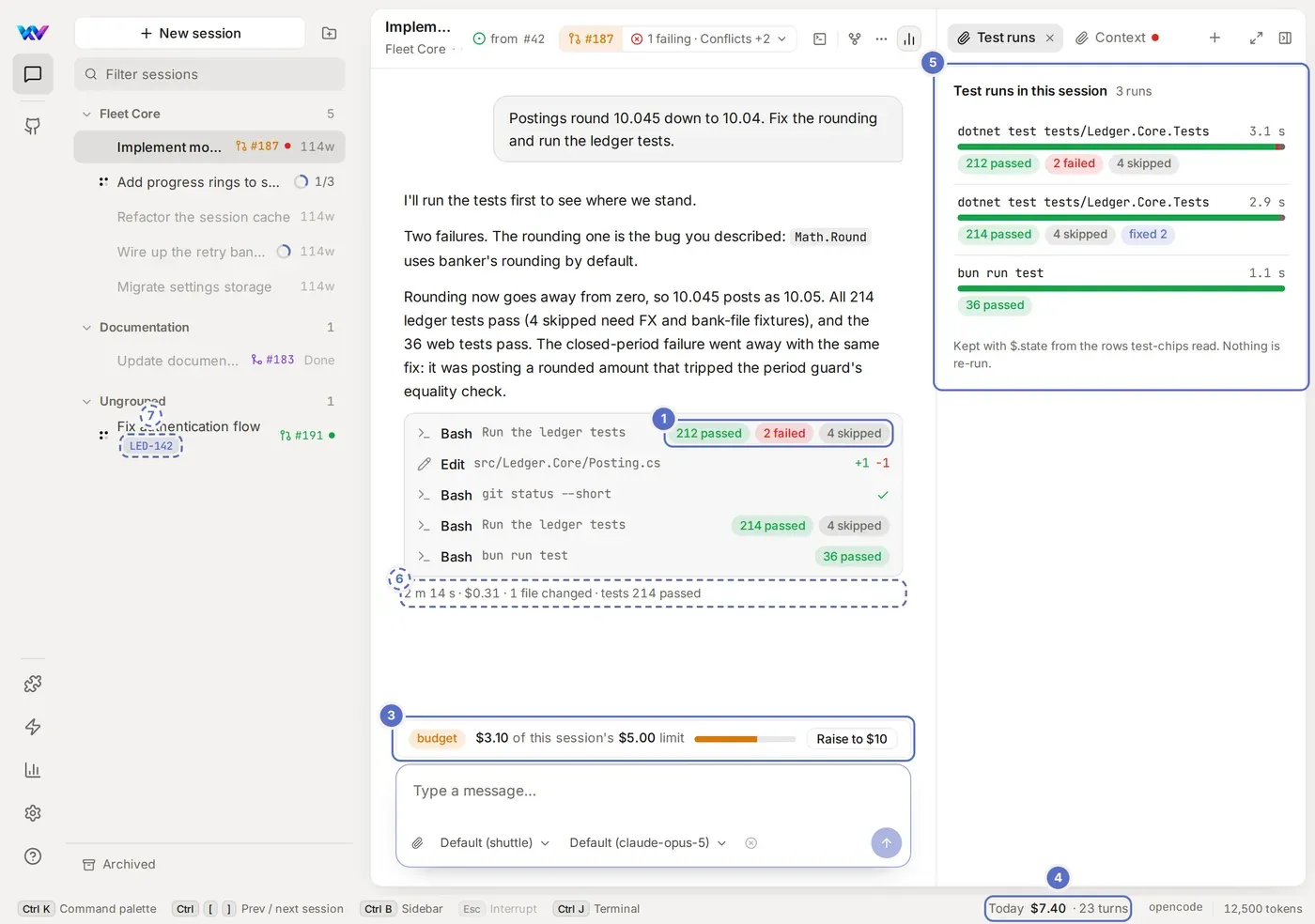Viewport: 1315px width, 924px height.
Task: Open the Default (claude-opus-5) model dropdown
Action: [x=648, y=842]
